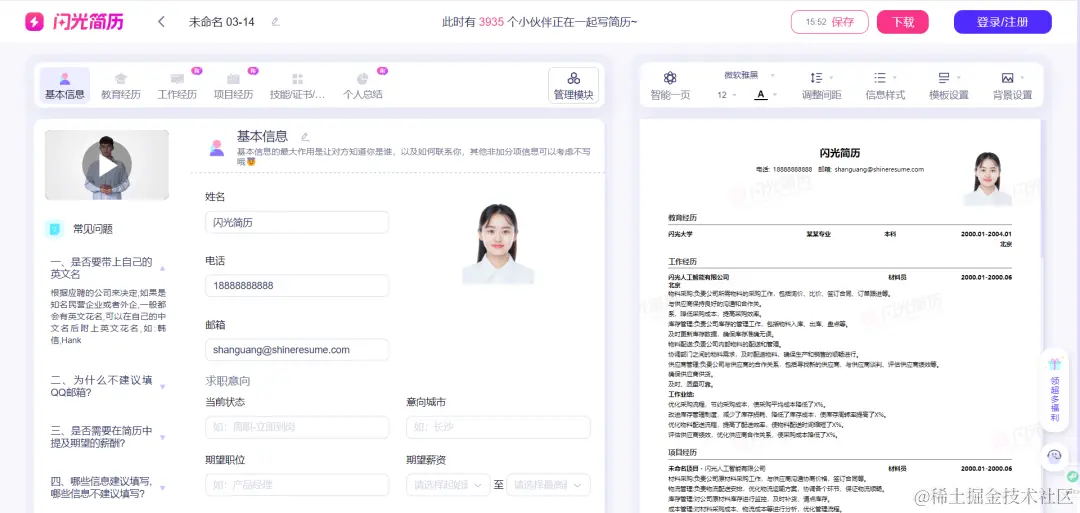Click the 邮箱 input field
The width and height of the screenshot is (1080, 513).
pyautogui.click(x=297, y=350)
